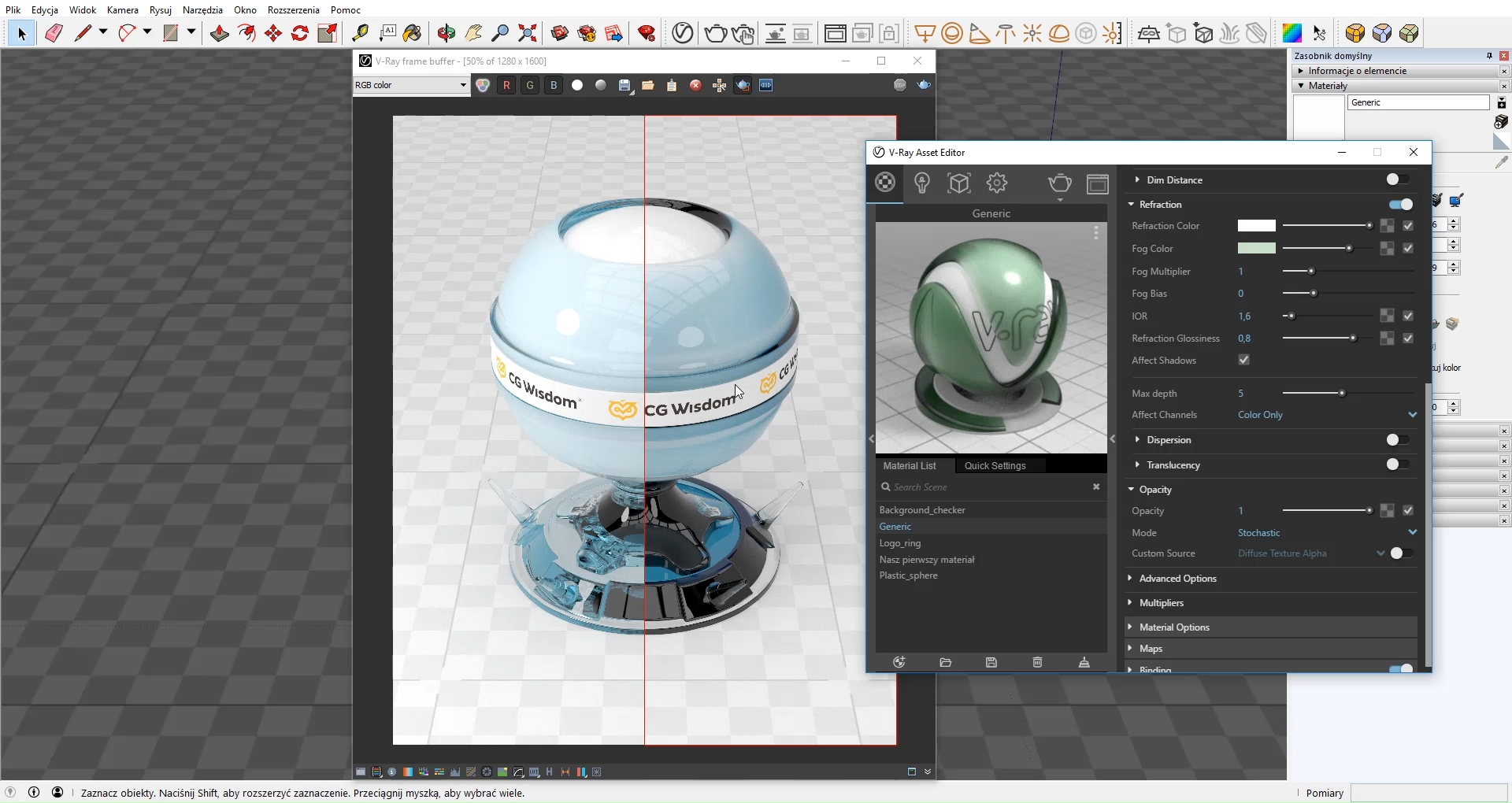Choose the Paint Bucket tool
Viewport: 1512px width, 803px height.
coord(412,33)
